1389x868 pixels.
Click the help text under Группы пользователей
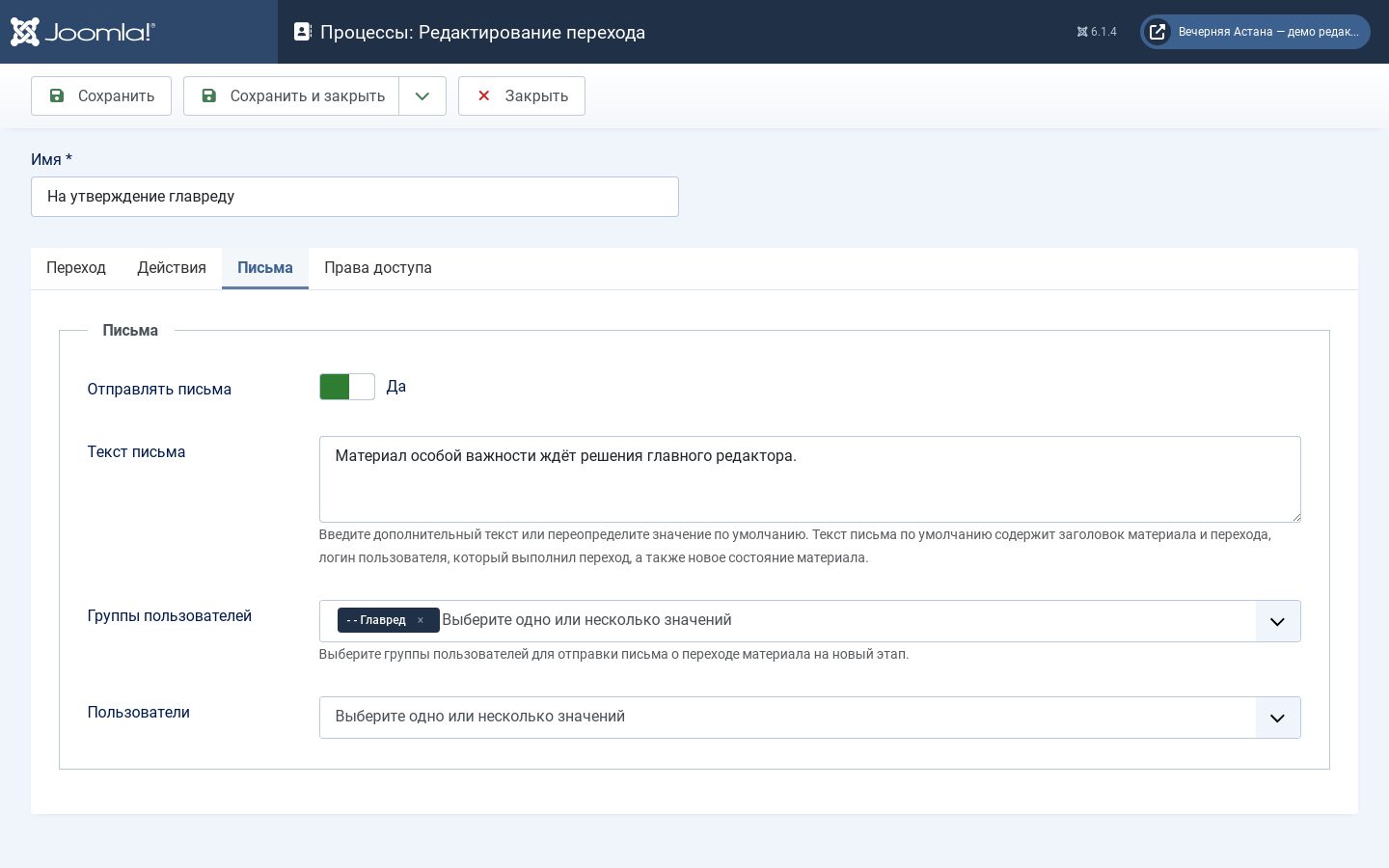pyautogui.click(x=613, y=654)
